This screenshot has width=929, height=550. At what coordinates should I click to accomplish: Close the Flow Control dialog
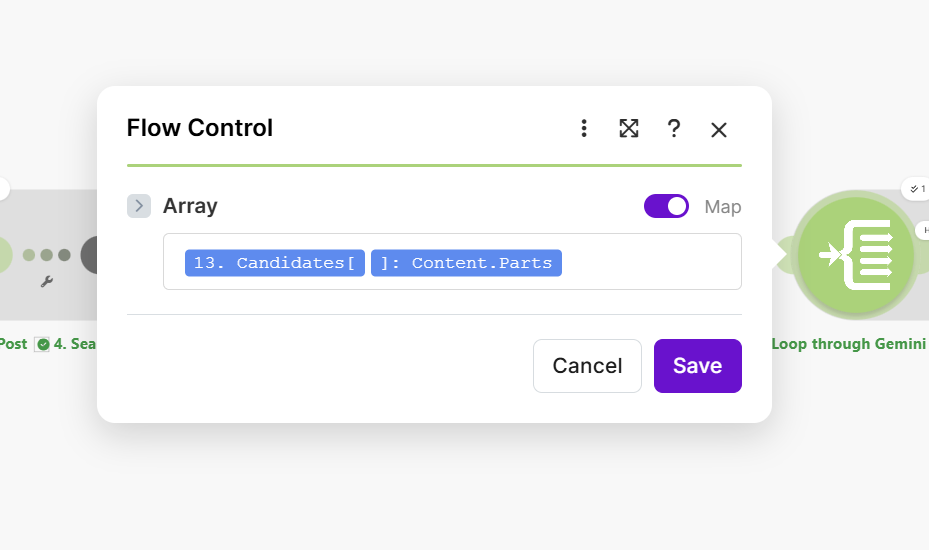[x=718, y=129]
